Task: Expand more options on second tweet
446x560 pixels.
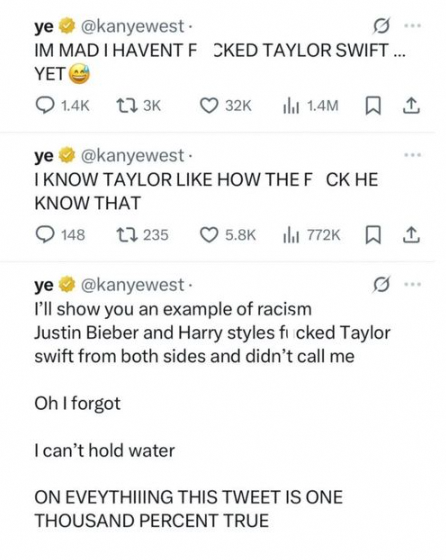Action: 412,155
